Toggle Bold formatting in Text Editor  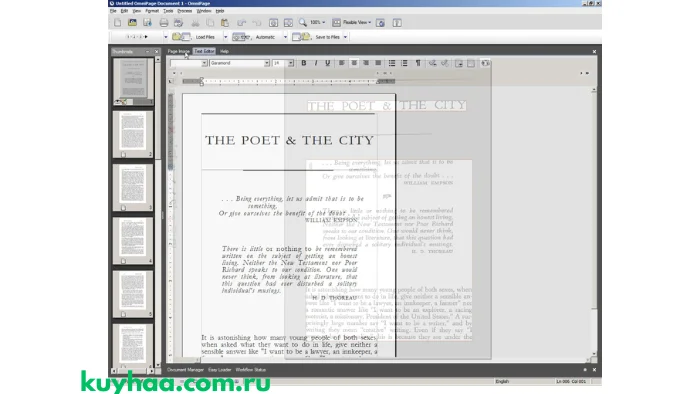click(x=304, y=63)
